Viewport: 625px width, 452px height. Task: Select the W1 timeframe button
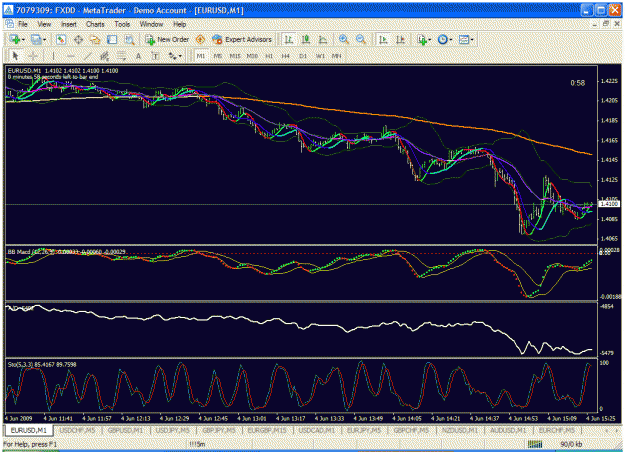tap(320, 56)
